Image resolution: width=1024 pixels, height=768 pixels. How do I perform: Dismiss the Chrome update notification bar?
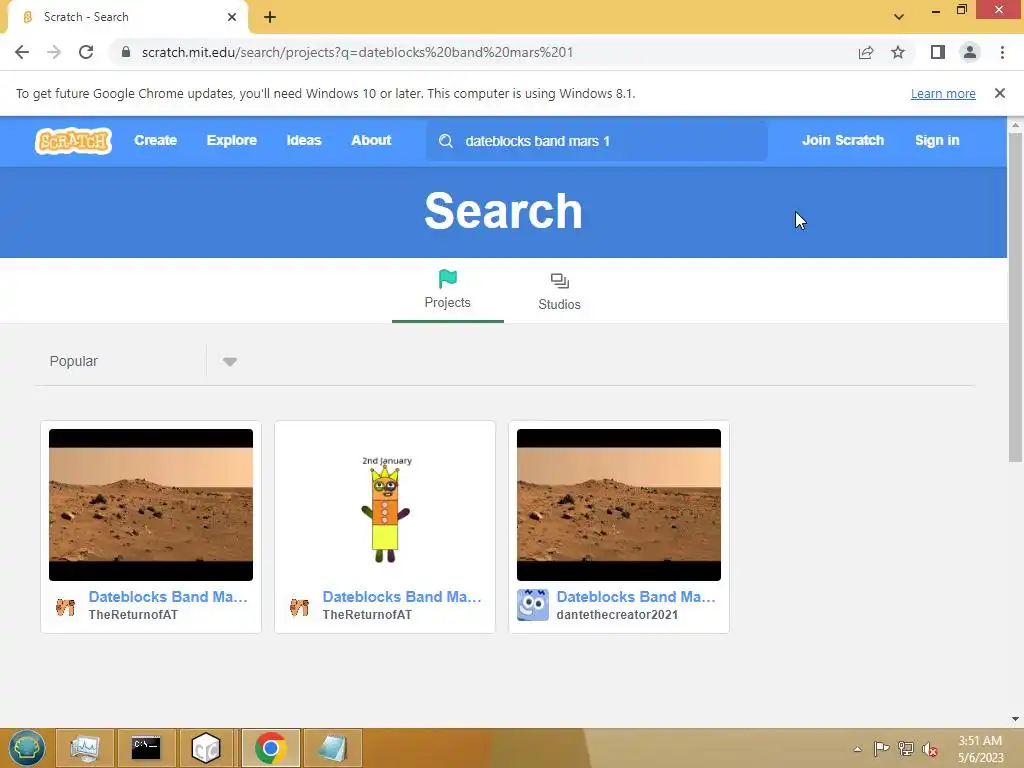1000,93
